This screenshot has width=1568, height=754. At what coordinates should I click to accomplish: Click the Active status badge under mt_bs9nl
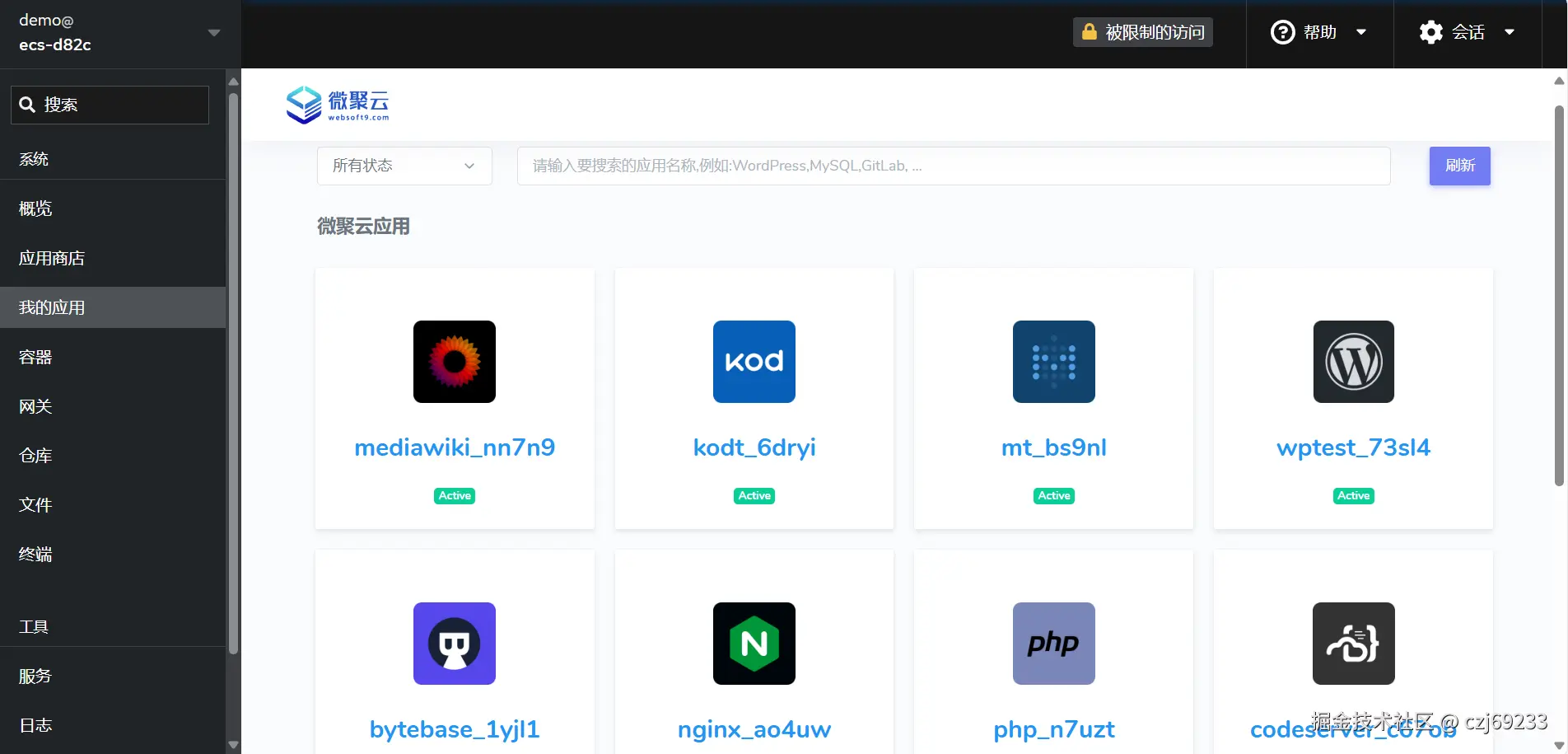coord(1053,495)
